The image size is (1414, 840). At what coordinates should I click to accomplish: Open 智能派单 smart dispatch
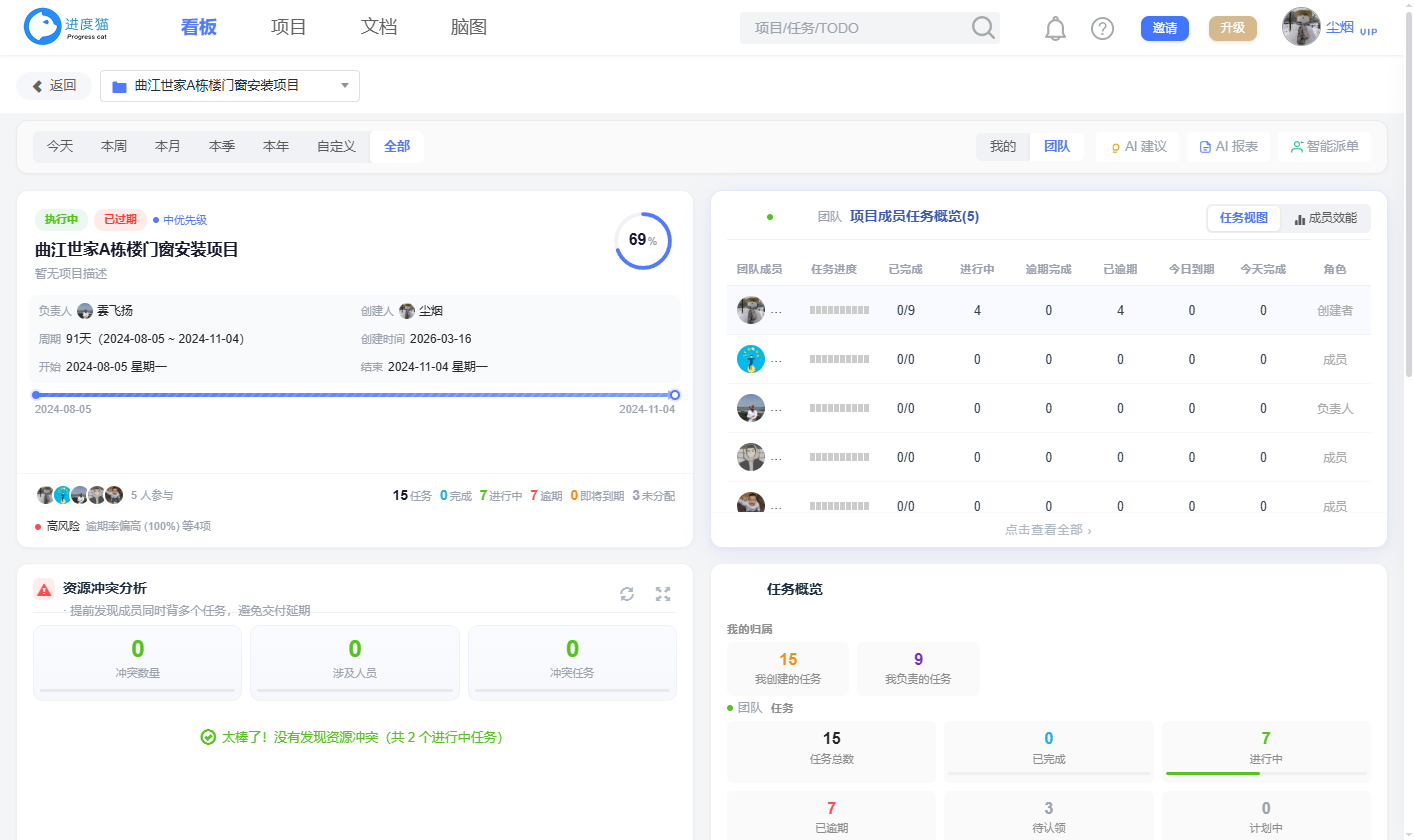point(1324,147)
